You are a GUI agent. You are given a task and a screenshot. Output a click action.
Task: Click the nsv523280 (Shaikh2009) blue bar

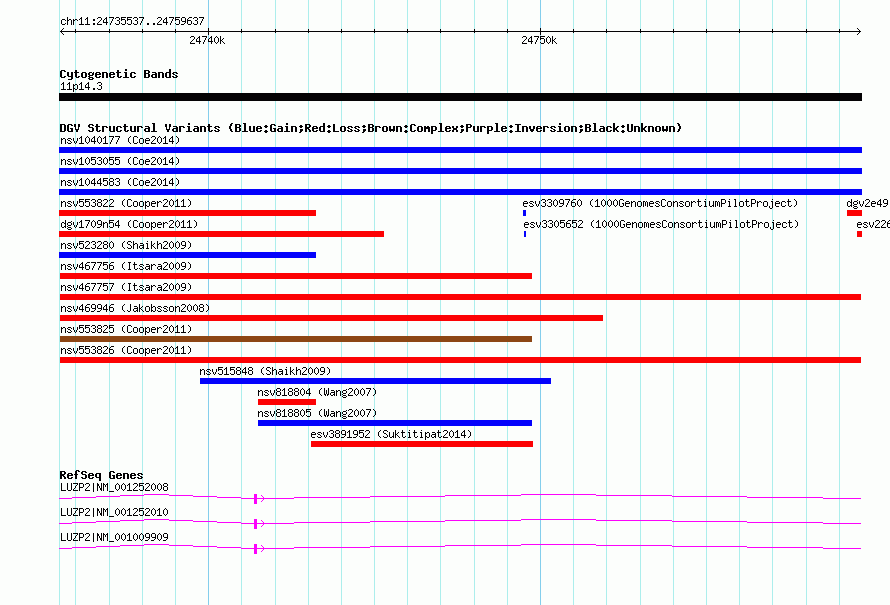point(187,255)
